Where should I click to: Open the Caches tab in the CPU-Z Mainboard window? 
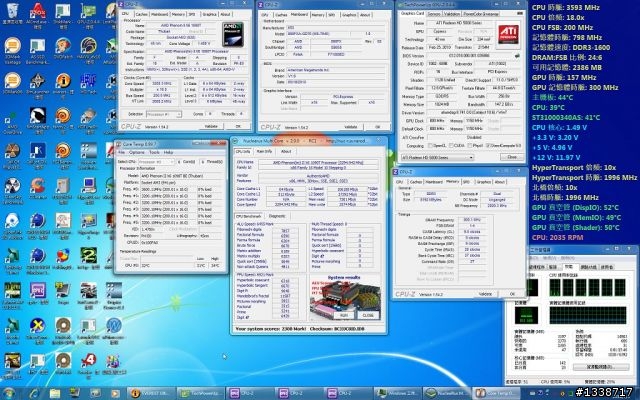(281, 15)
